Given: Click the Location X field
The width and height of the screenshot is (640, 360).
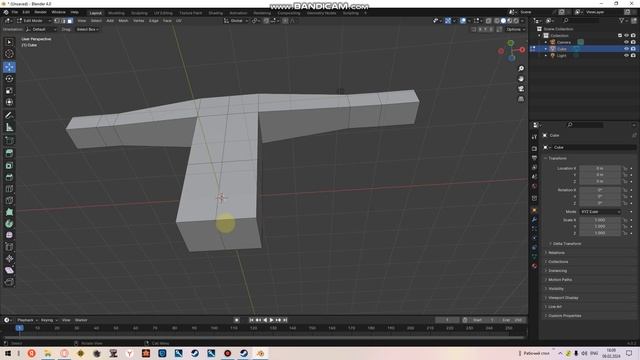Looking at the screenshot, I should pyautogui.click(x=600, y=168).
